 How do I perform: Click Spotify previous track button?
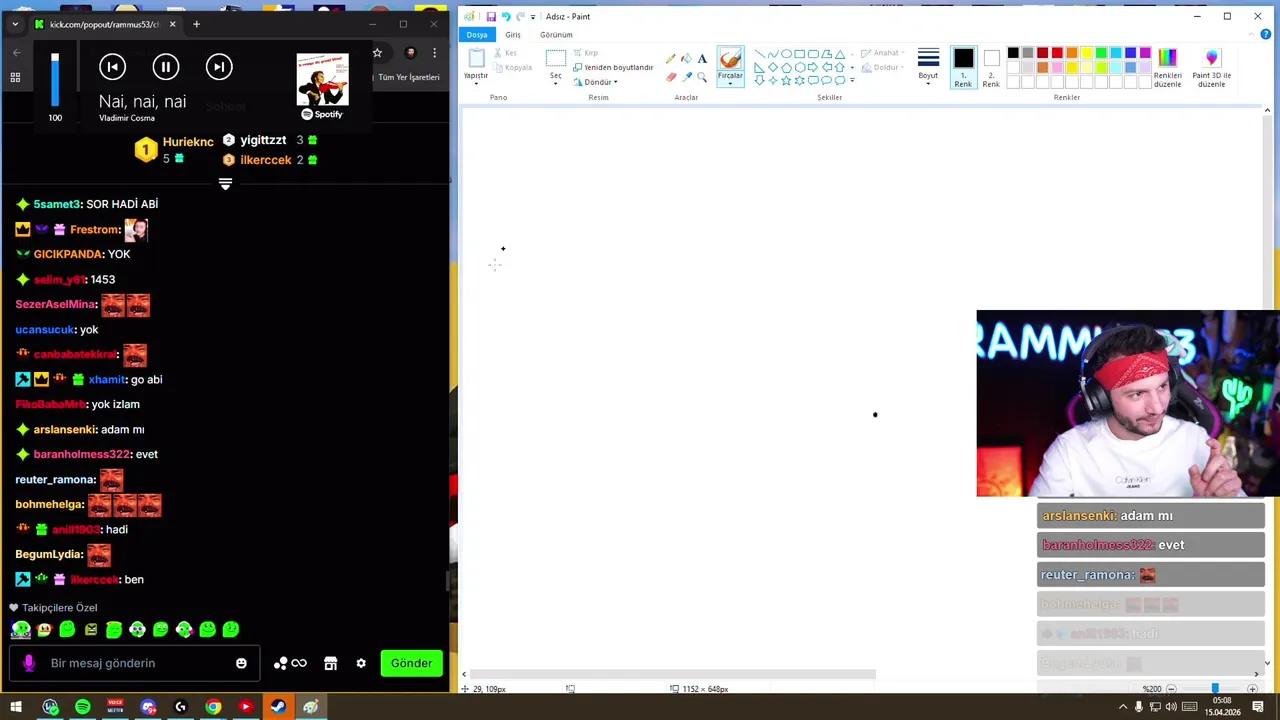112,67
